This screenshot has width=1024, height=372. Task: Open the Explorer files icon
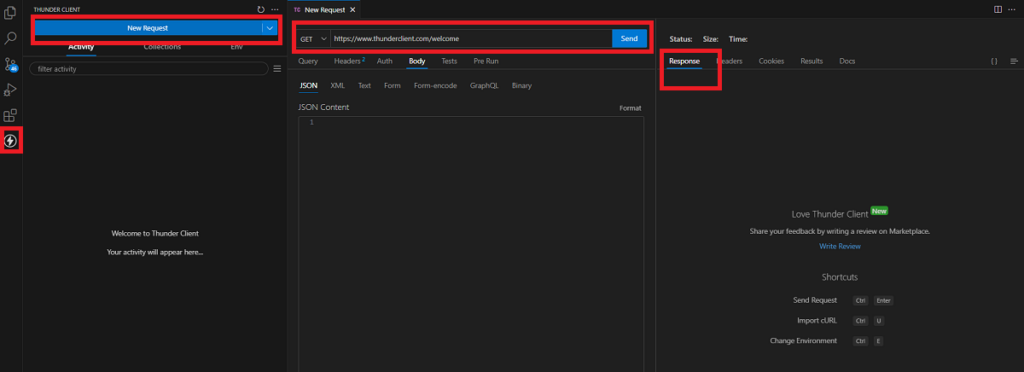tap(10, 12)
